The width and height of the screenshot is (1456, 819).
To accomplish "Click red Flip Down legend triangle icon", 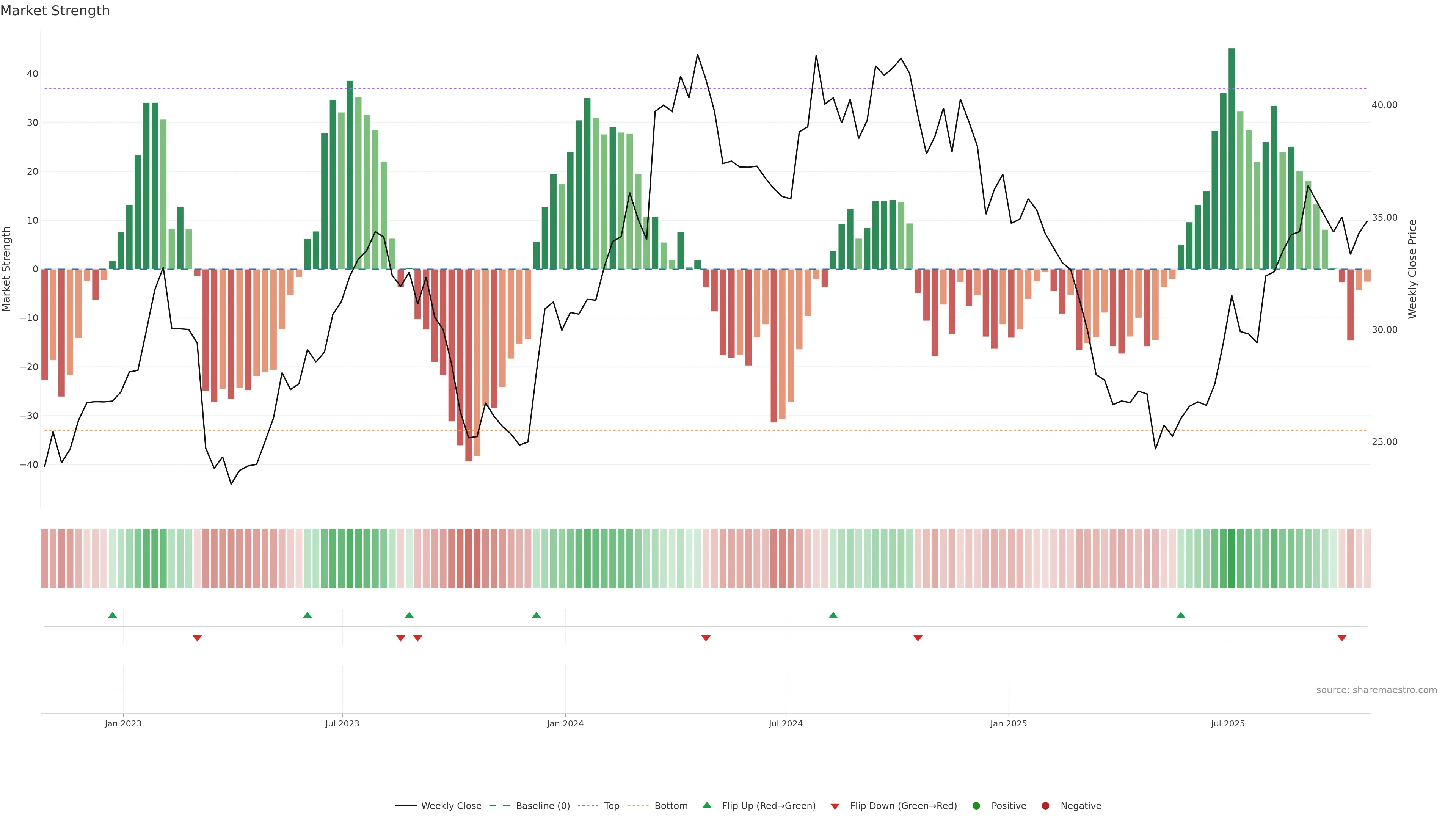I will [x=835, y=806].
